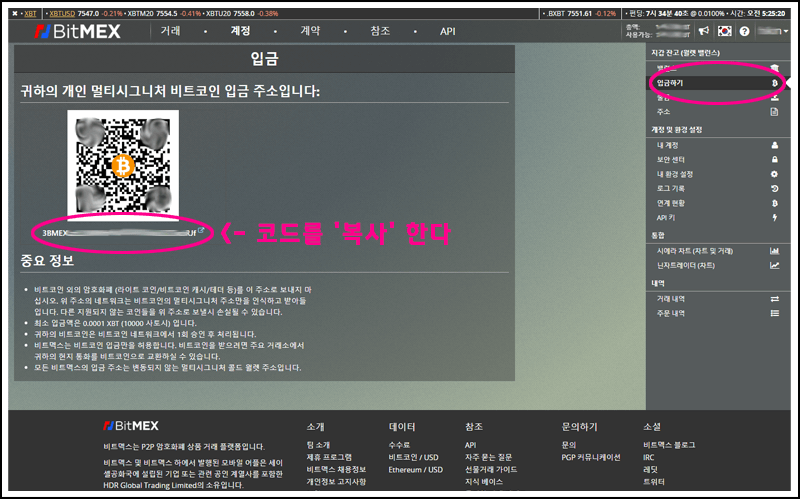This screenshot has width=800, height=499.
Task: Expand the user account dropdown arrow
Action: point(786,32)
